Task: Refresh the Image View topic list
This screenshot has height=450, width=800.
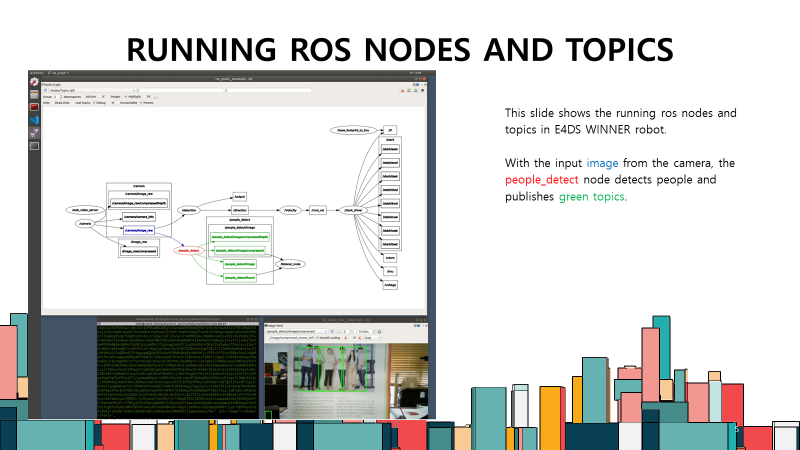Action: pyautogui.click(x=332, y=332)
